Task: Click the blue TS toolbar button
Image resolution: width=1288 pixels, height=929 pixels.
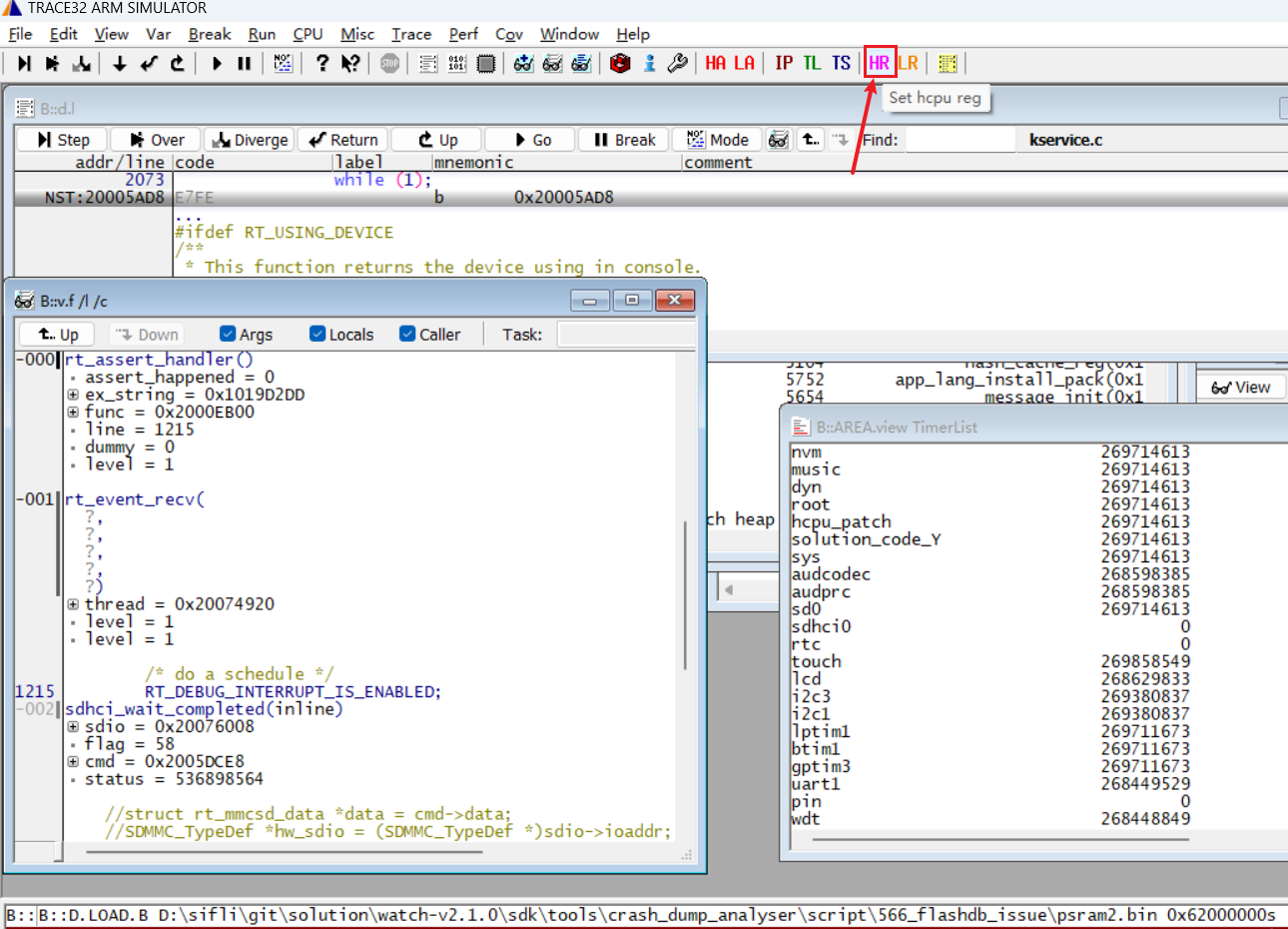Action: tap(842, 63)
